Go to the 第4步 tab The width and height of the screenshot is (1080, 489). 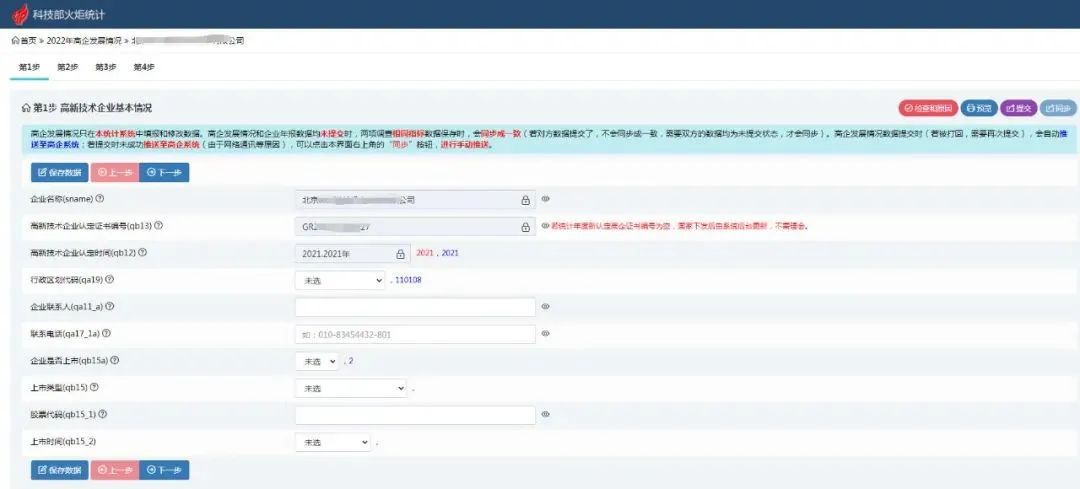point(144,67)
